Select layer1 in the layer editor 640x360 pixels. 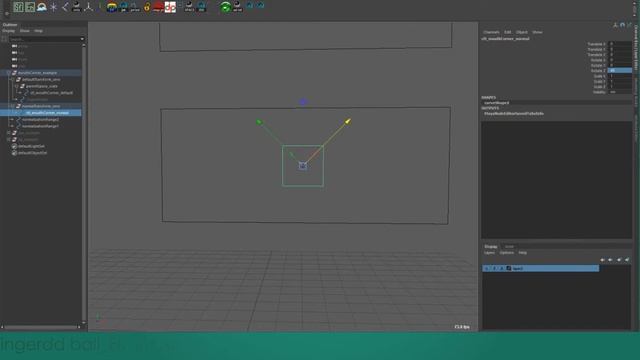click(x=540, y=268)
